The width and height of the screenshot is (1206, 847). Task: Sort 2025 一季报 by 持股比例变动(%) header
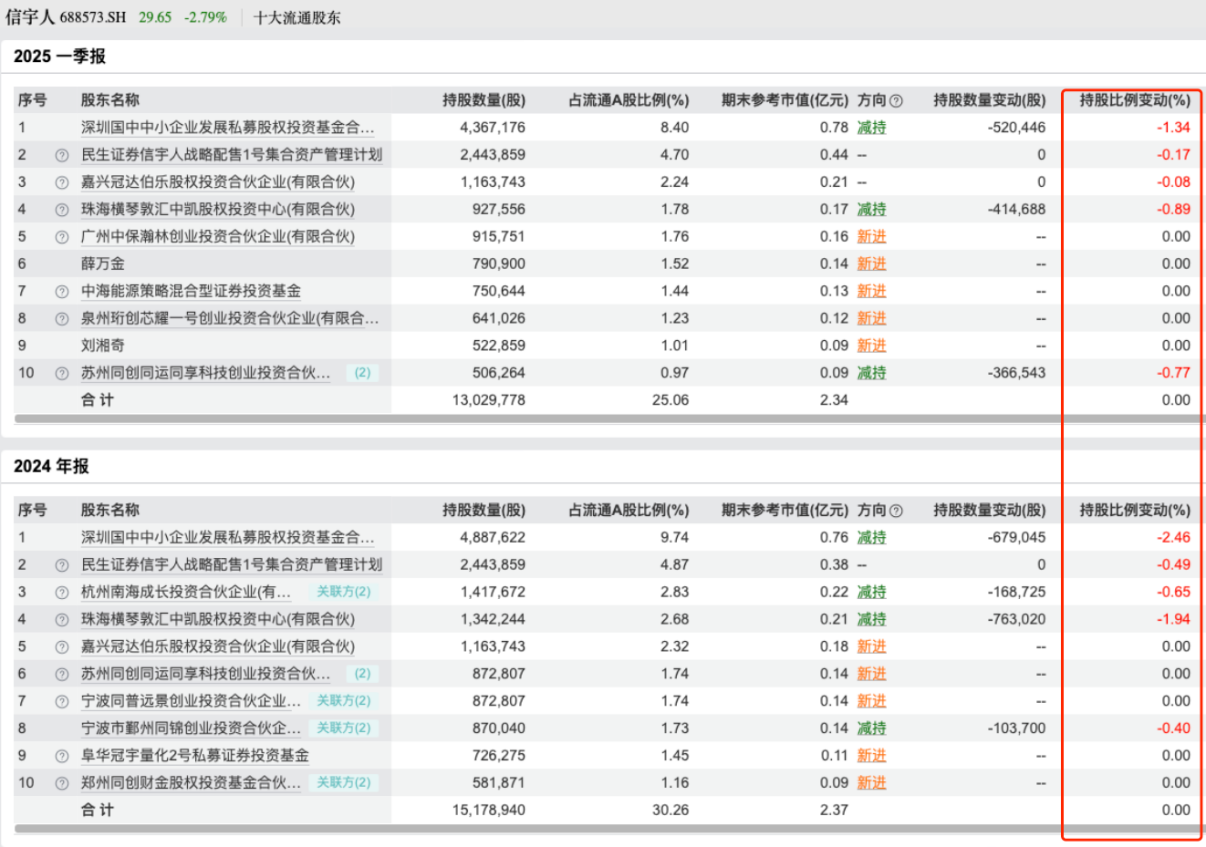point(1135,101)
